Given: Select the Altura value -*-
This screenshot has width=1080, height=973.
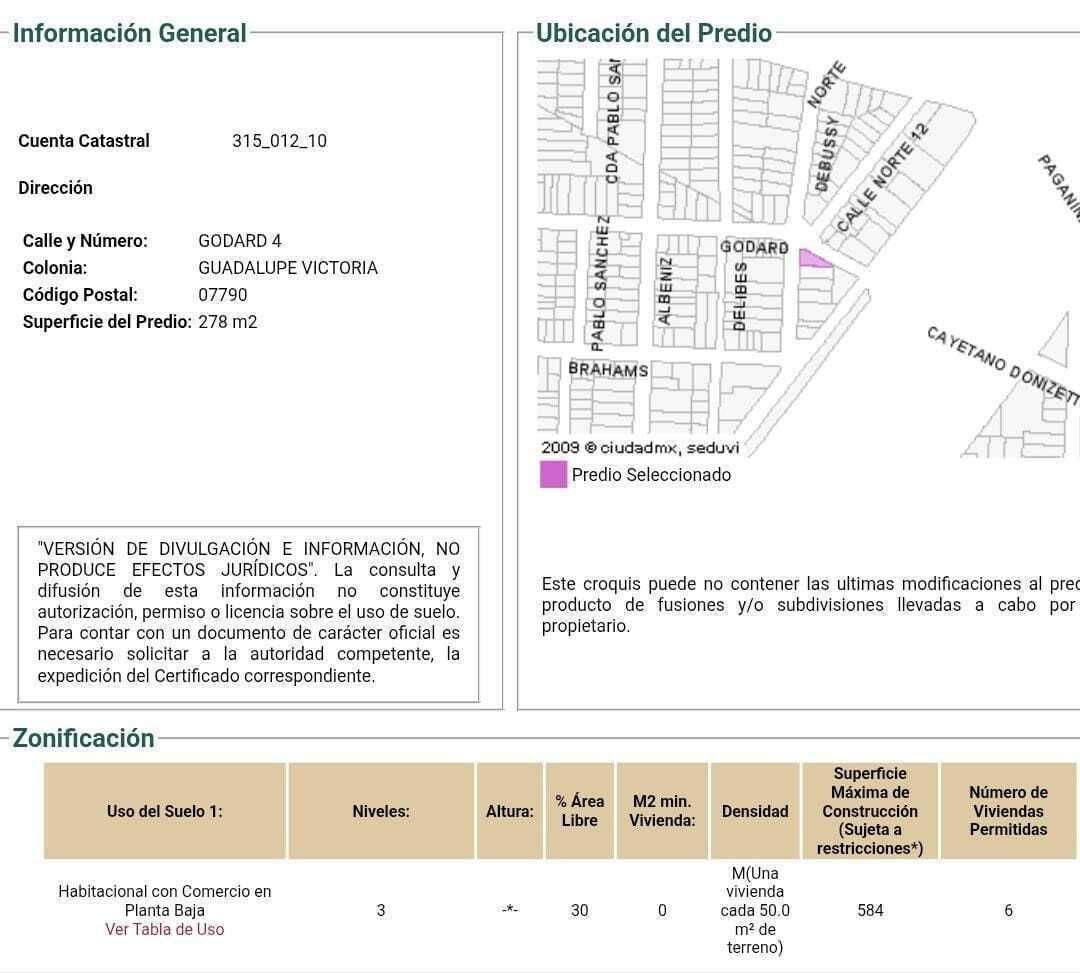Looking at the screenshot, I should pyautogui.click(x=510, y=910).
